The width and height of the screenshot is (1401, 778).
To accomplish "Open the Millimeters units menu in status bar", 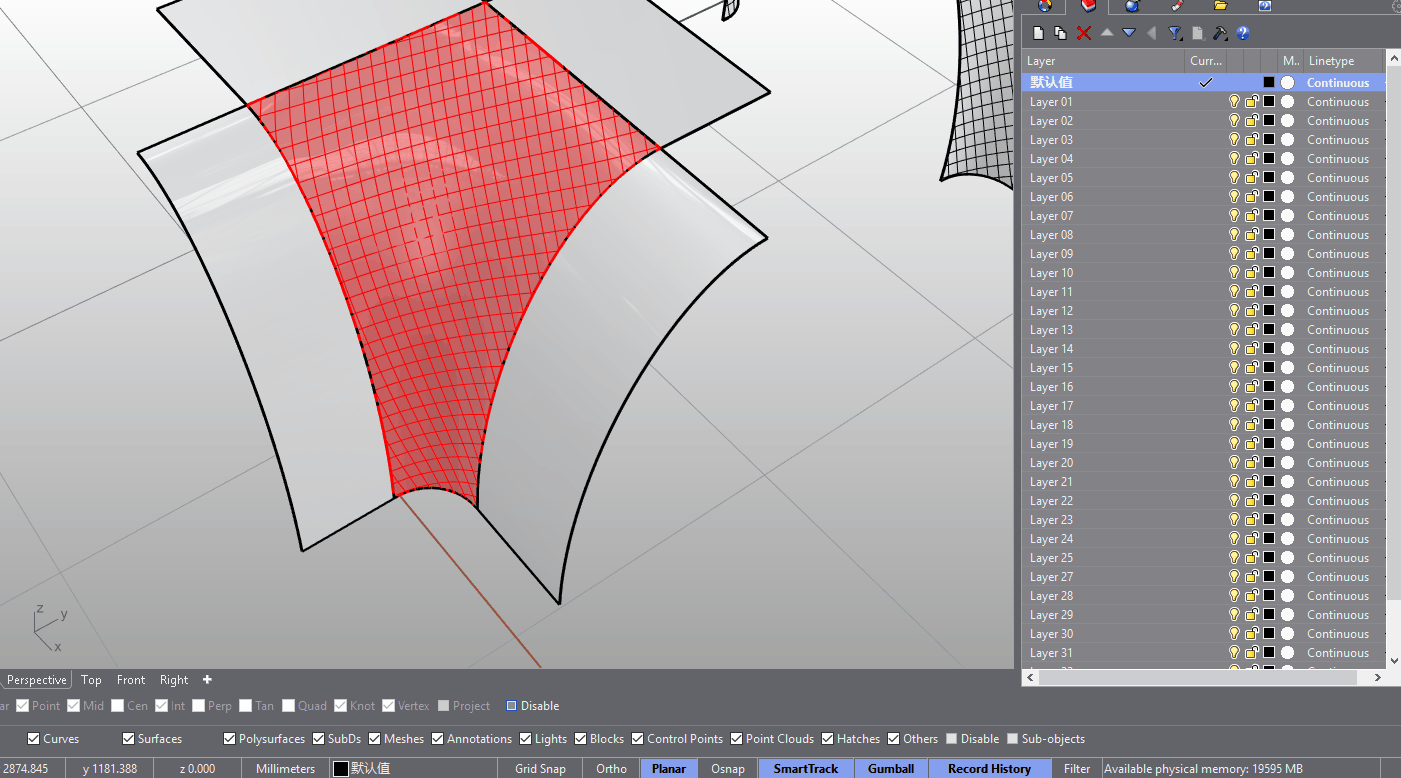I will (x=285, y=769).
